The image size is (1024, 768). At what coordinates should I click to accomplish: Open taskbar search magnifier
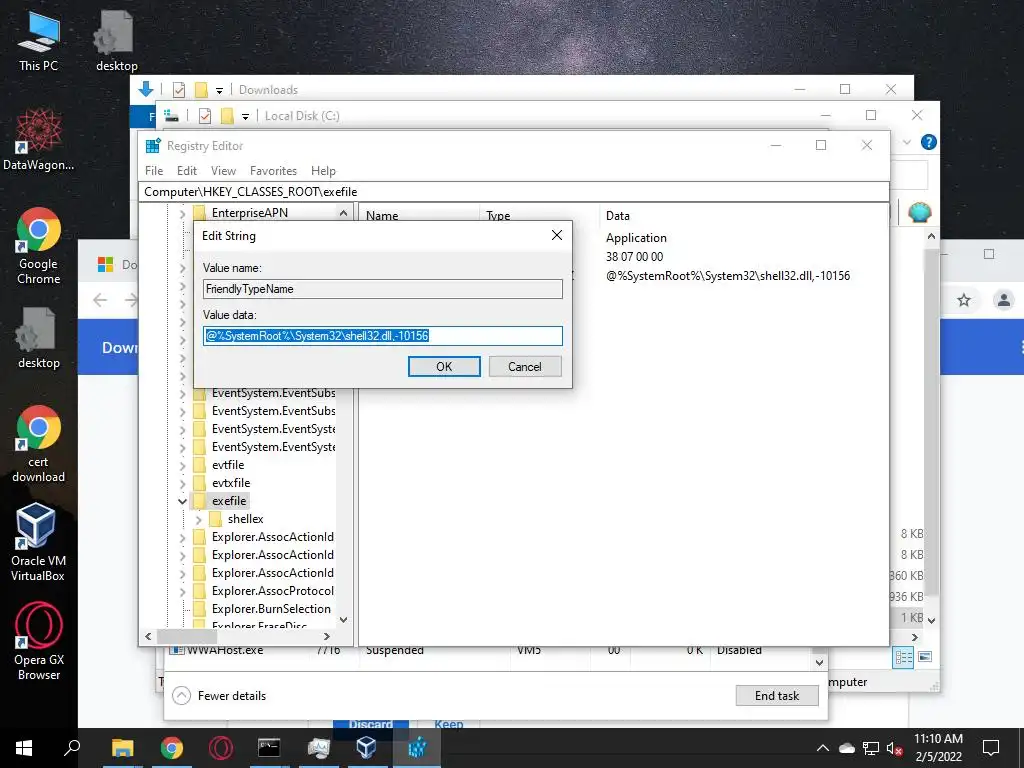tap(71, 748)
